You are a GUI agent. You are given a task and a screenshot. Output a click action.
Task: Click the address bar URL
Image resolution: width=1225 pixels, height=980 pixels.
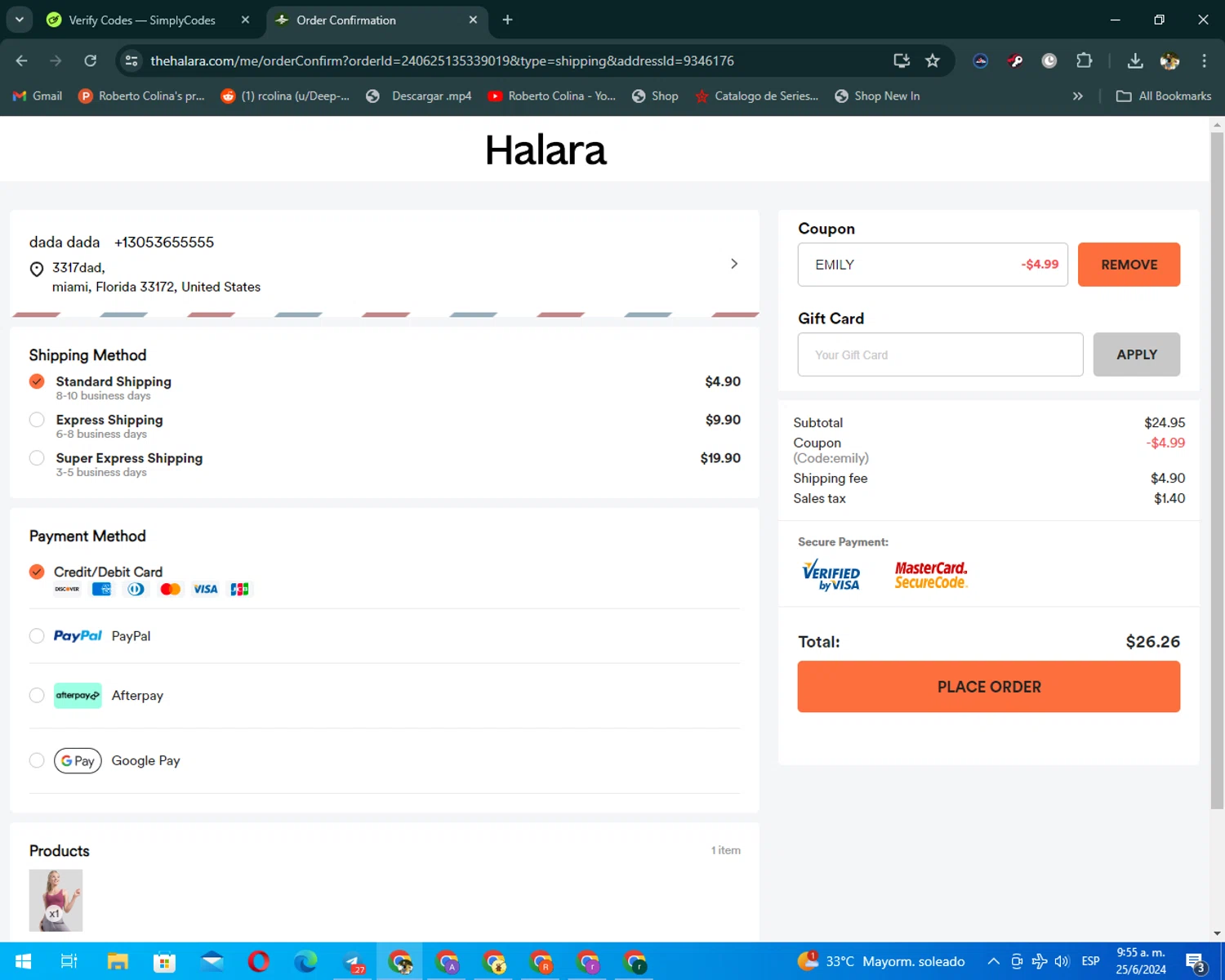(x=442, y=60)
